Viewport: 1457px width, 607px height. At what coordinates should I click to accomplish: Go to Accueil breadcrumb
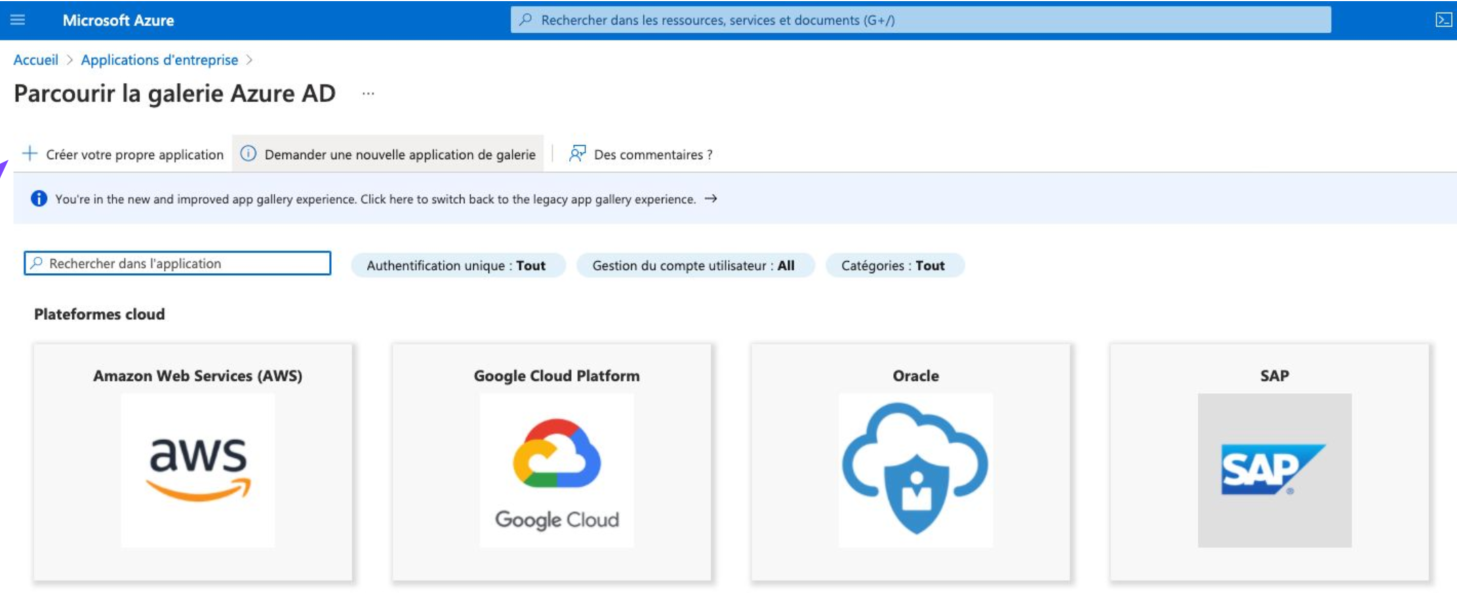pos(36,60)
